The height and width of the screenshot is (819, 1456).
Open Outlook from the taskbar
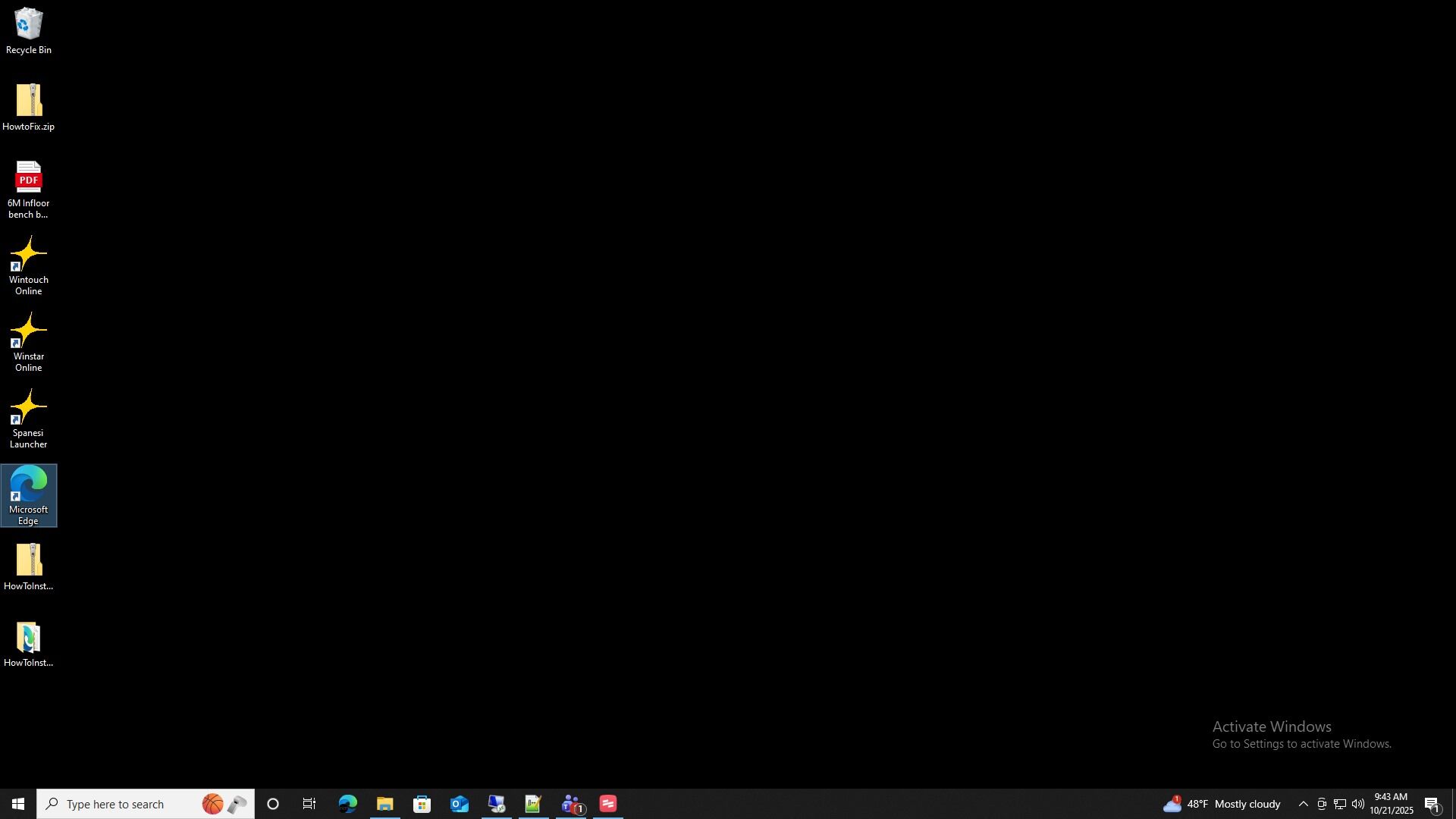pos(459,804)
